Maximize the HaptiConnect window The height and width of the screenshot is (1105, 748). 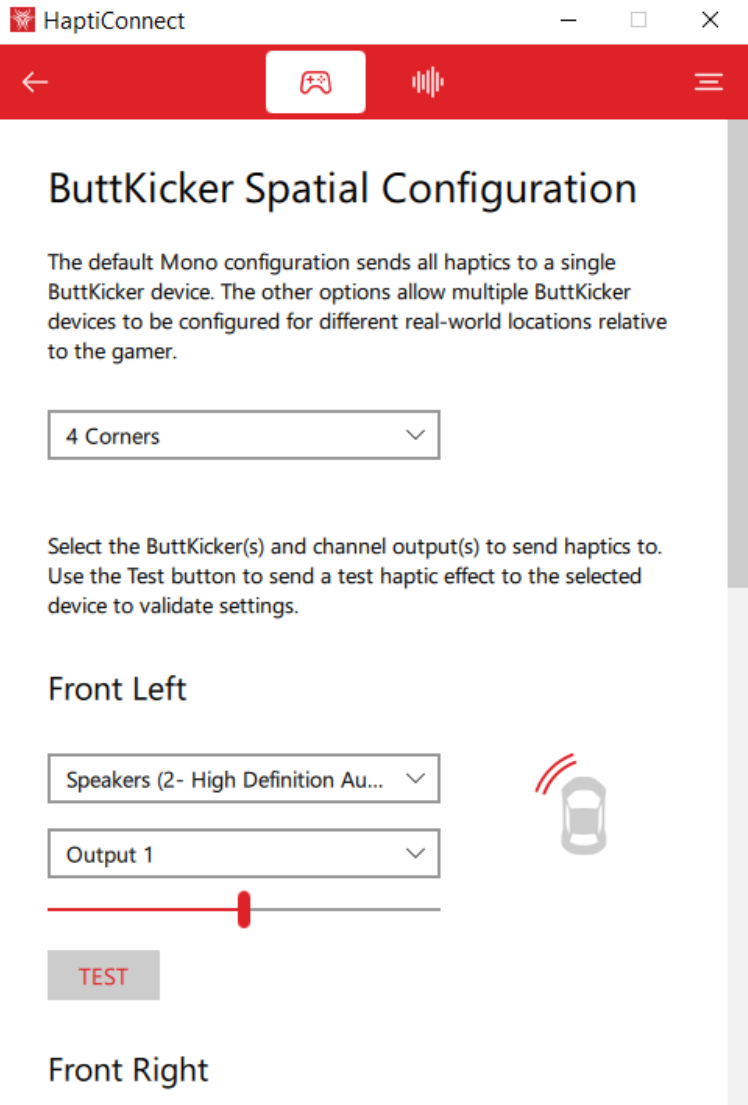tap(639, 20)
